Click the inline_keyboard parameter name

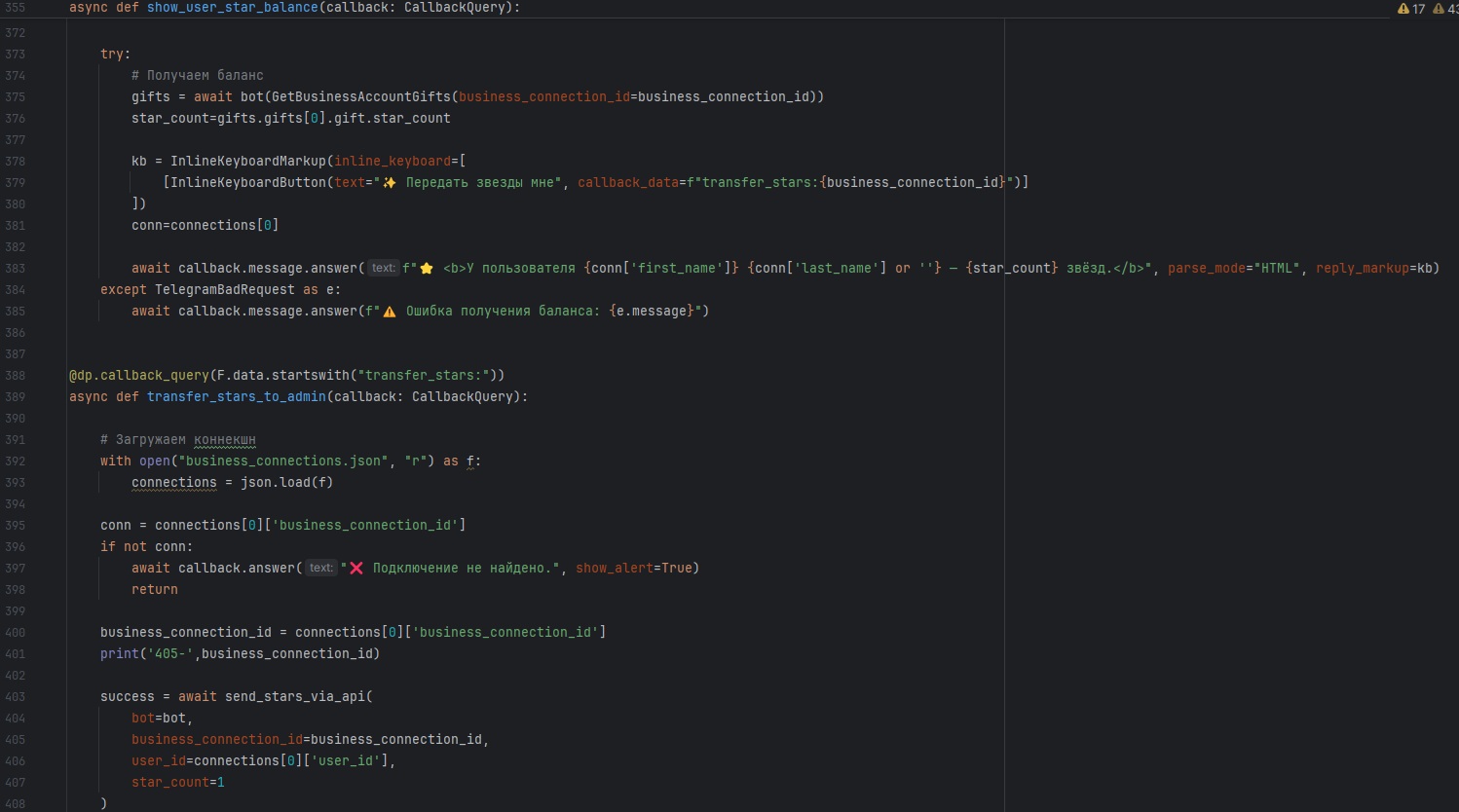point(393,161)
